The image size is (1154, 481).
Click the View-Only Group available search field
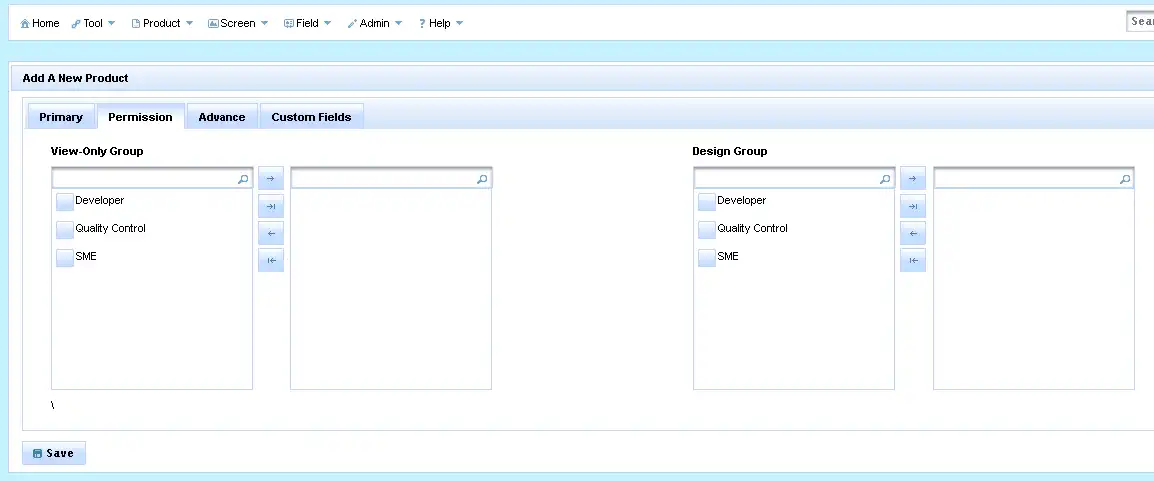tap(152, 179)
